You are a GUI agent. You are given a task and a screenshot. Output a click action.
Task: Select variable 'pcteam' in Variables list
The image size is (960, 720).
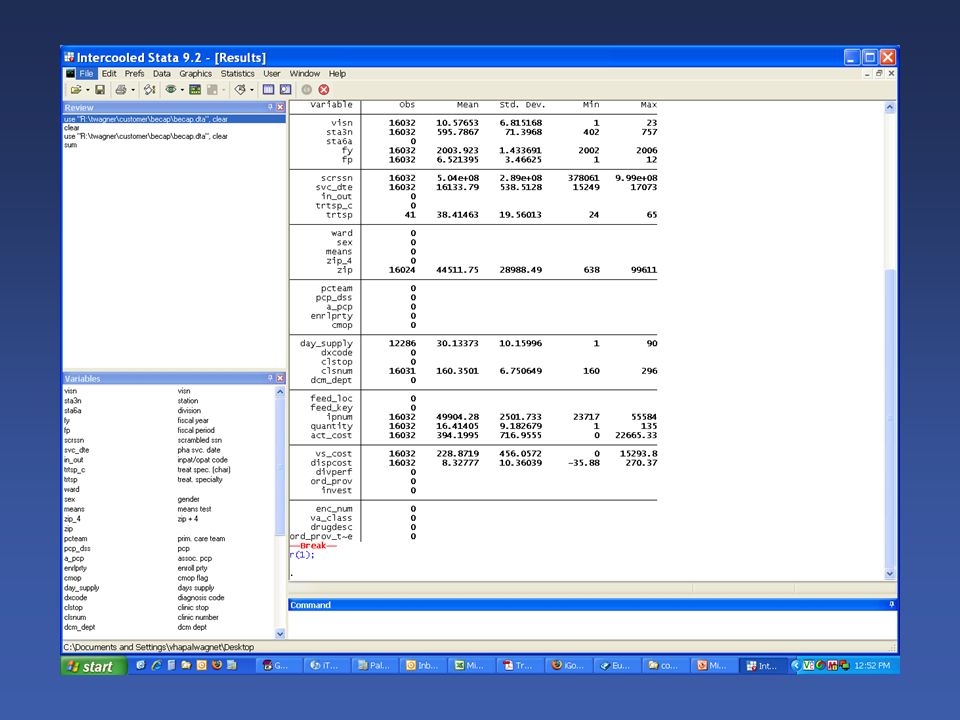75,539
